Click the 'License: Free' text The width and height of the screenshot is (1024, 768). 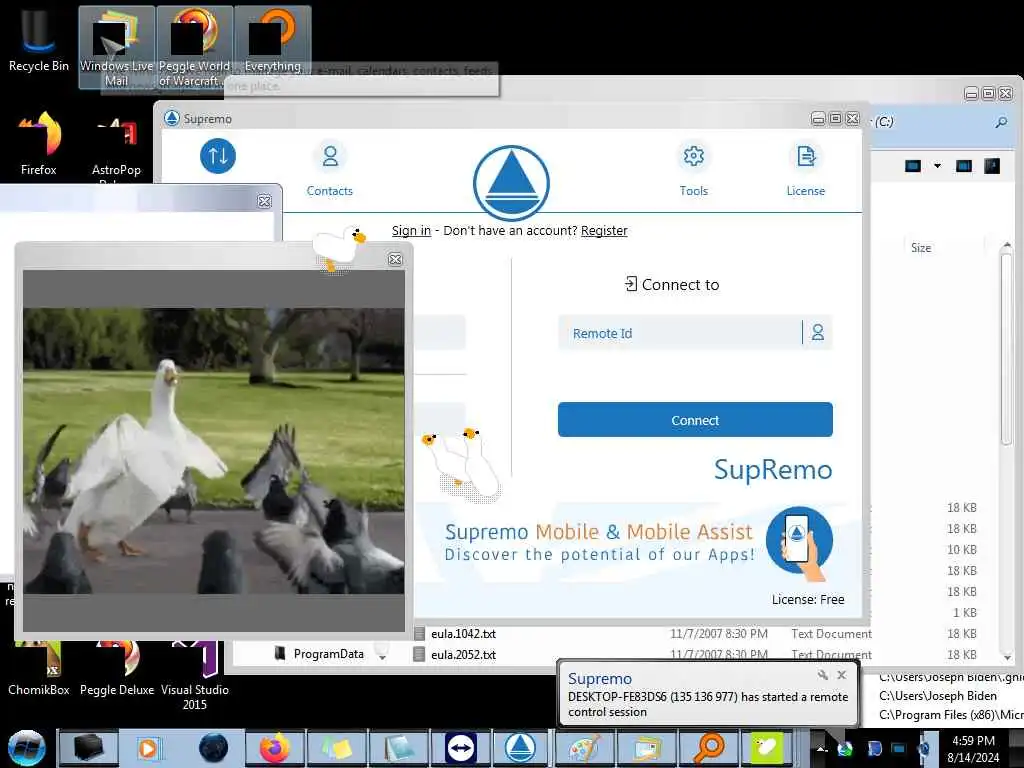pos(808,600)
